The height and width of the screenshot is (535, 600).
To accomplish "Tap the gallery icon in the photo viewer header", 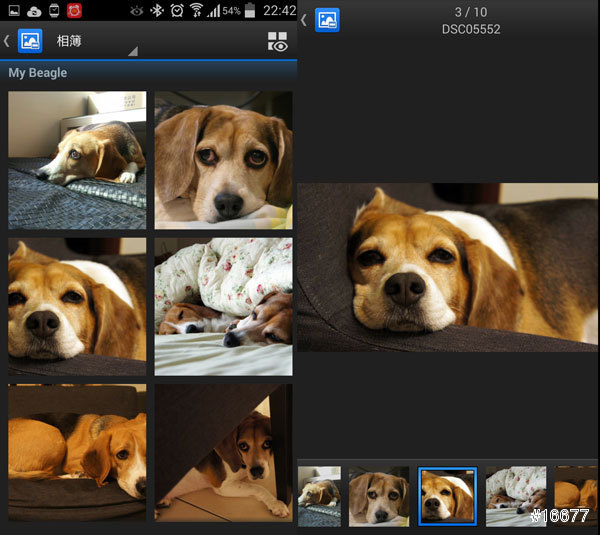I will (x=327, y=20).
